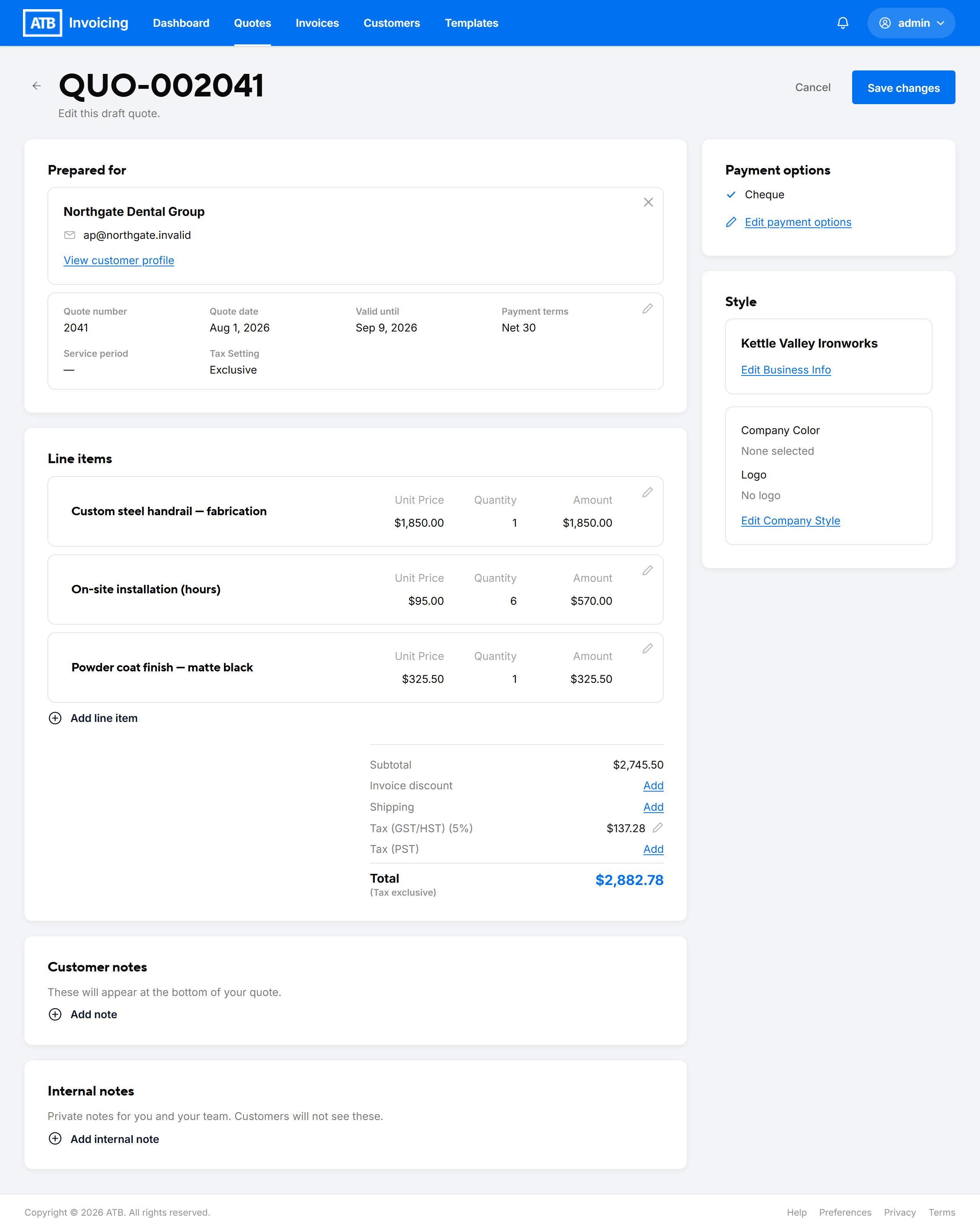Screen dimensions: 980x1231
Task: Click the pencil icon beside Edit payment options
Action: pos(731,222)
